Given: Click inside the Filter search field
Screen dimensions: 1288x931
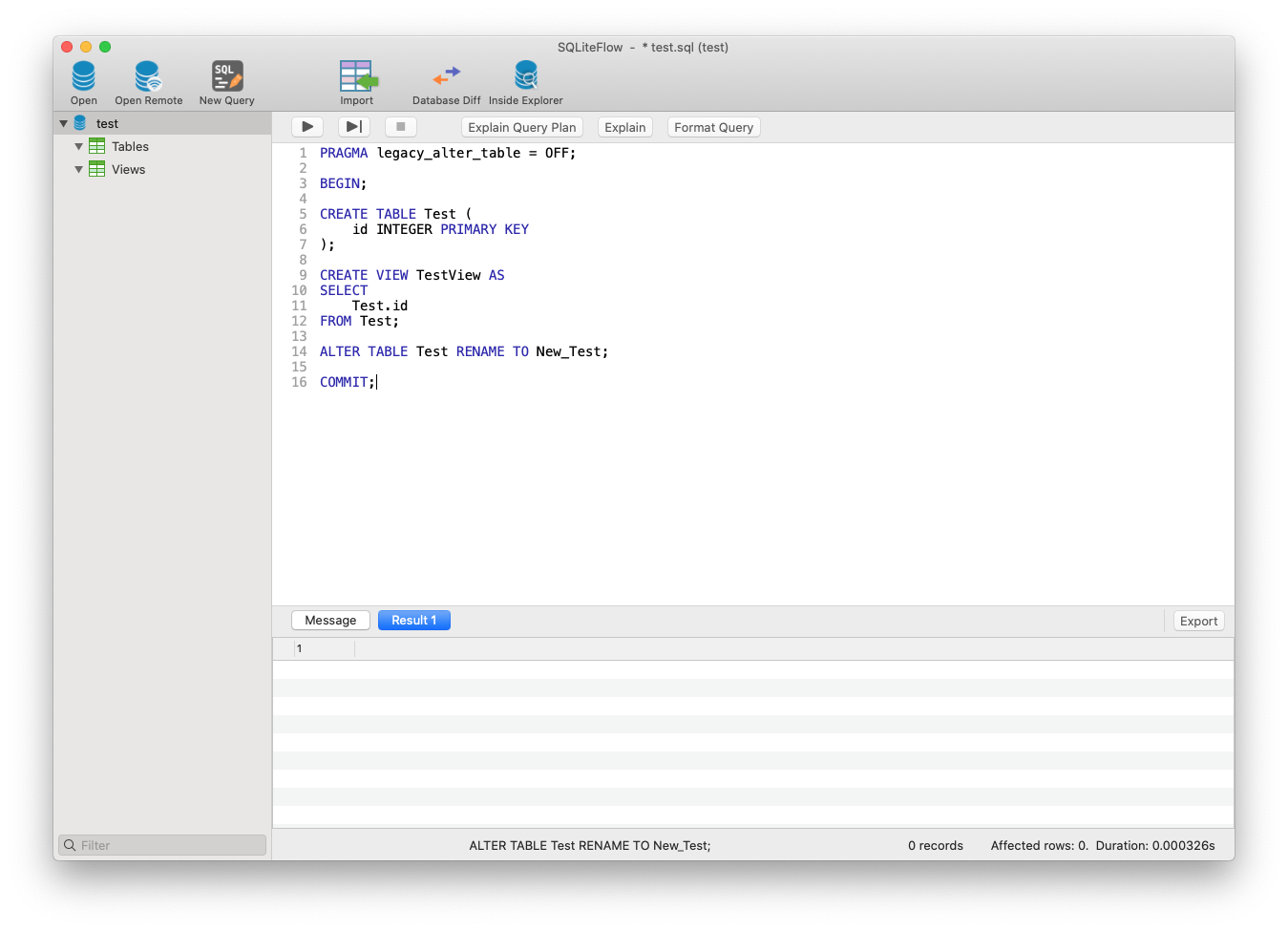Looking at the screenshot, I should (x=161, y=844).
